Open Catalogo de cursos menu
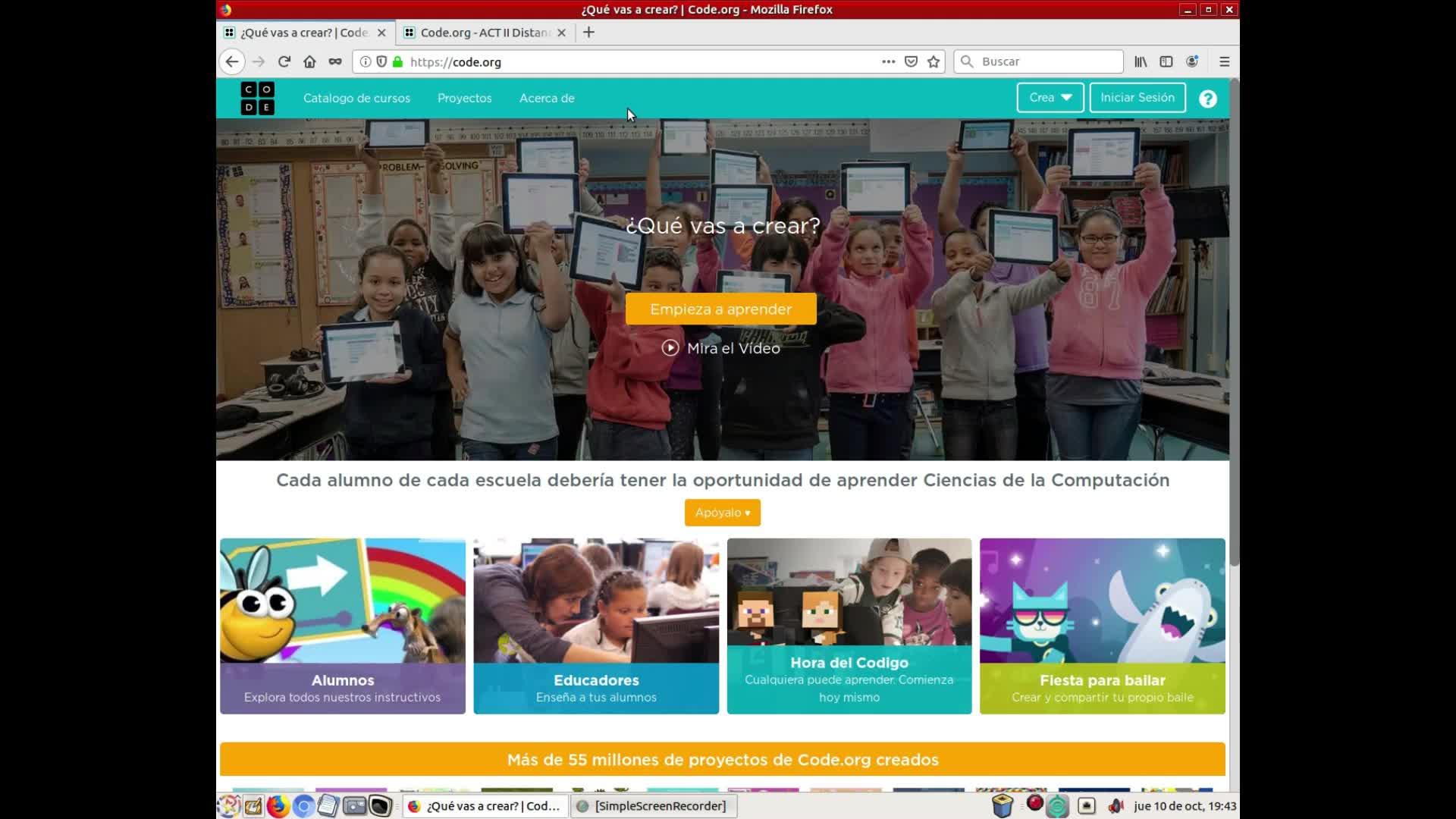 point(356,99)
